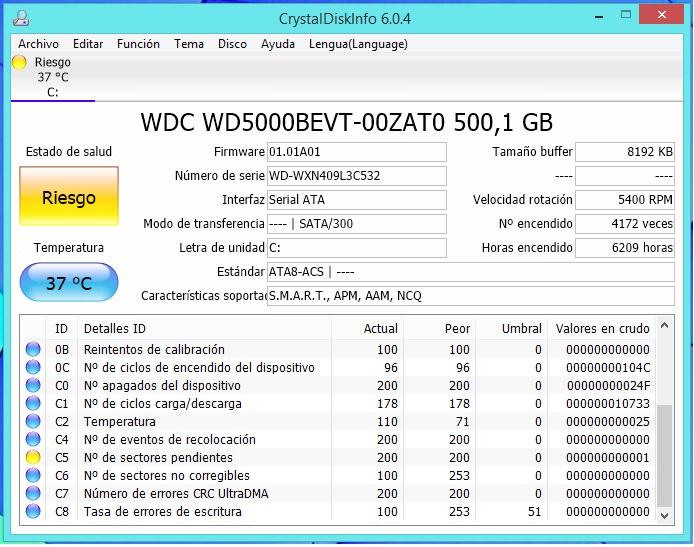Click the Letra de unidad field
Screen dimensions: 694x547
tap(356, 247)
